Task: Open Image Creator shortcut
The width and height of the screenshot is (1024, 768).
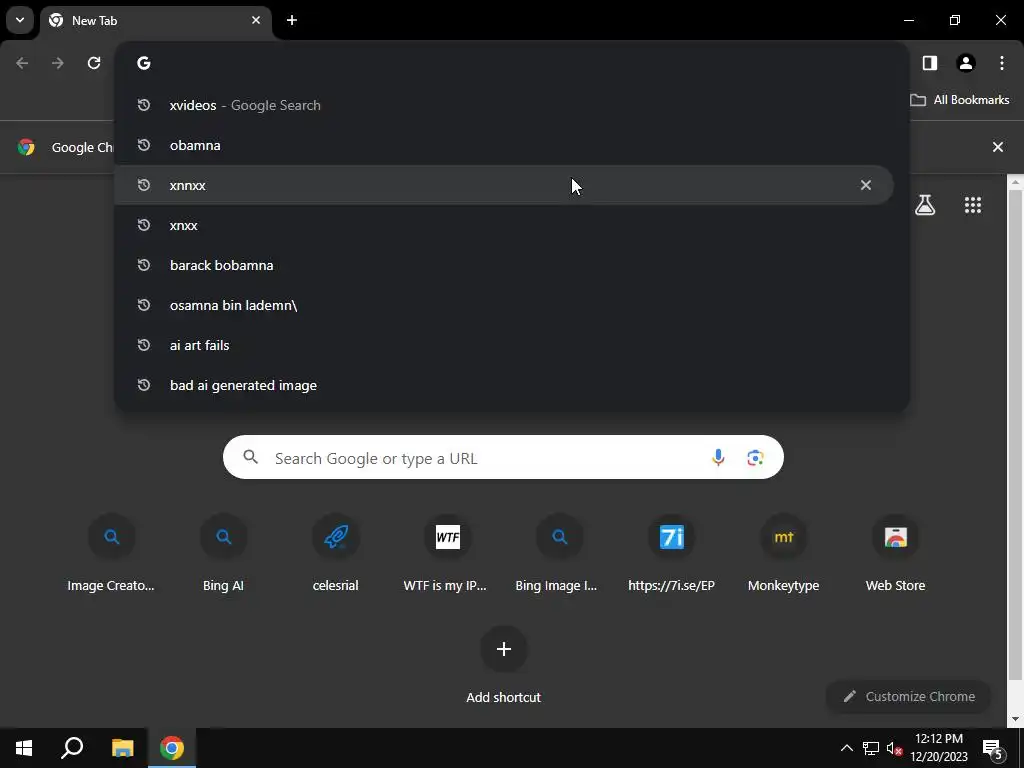Action: [x=112, y=554]
